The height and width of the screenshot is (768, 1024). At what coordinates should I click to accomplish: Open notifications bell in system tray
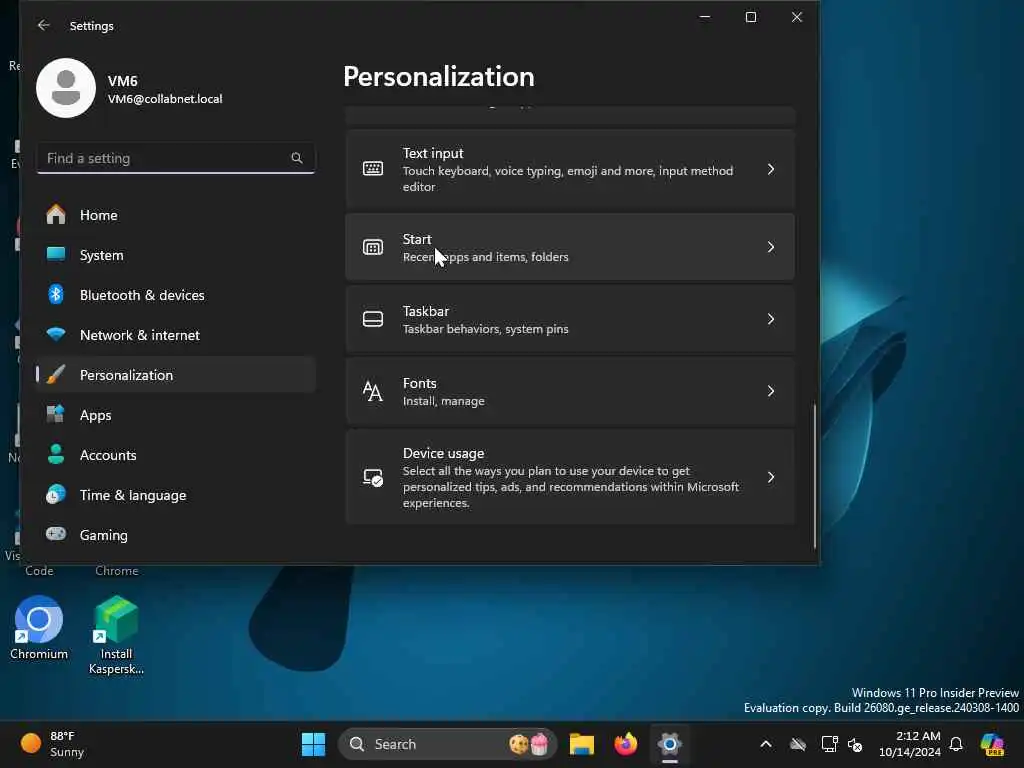pos(956,744)
